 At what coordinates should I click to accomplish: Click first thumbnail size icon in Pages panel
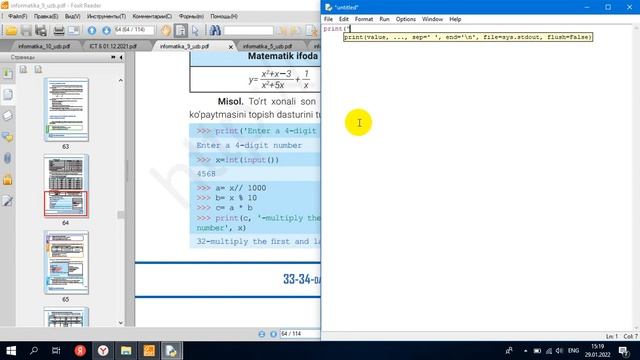24,69
